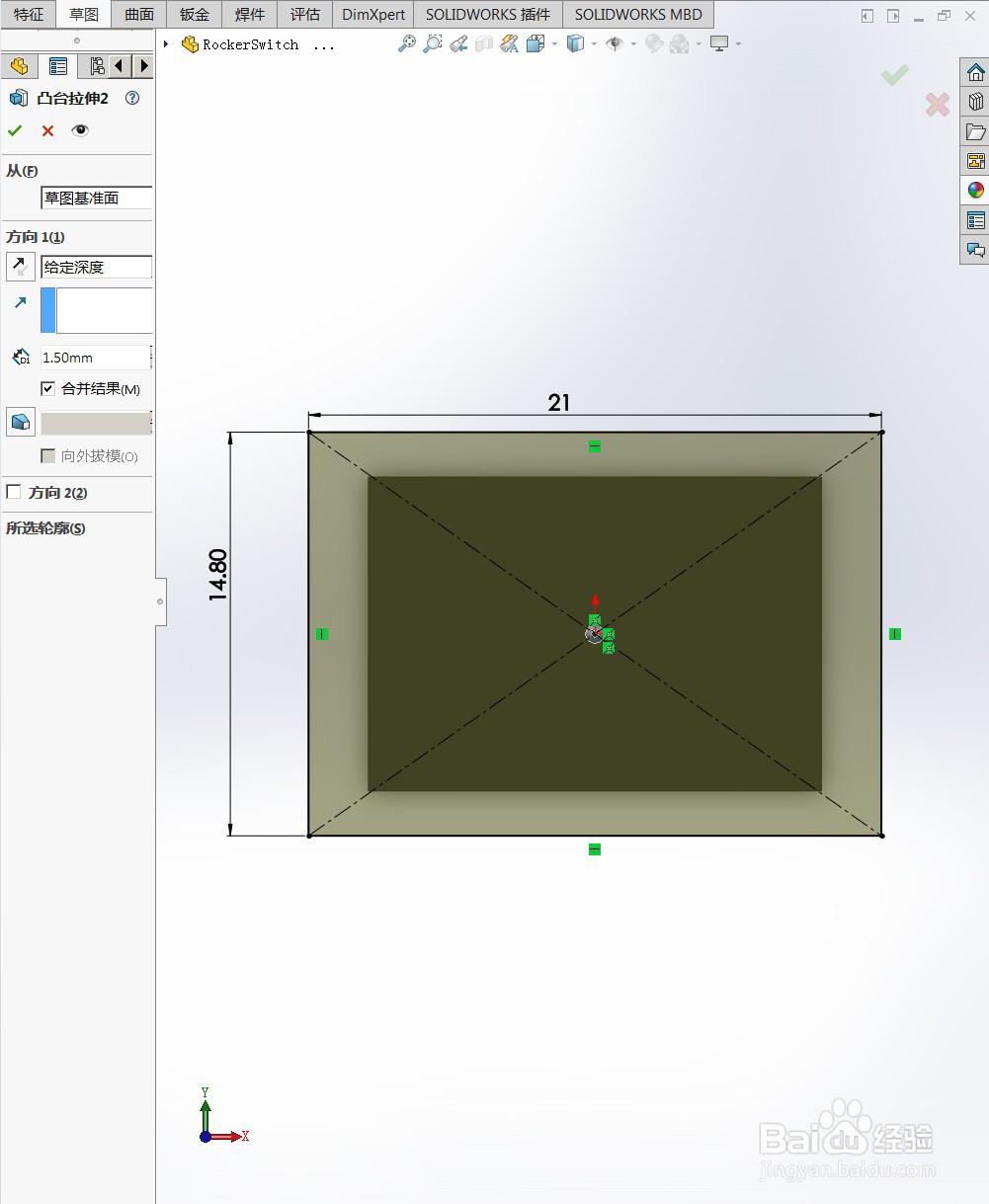This screenshot has height=1204, width=989.
Task: Select the 21 width dimension
Action: tap(559, 402)
